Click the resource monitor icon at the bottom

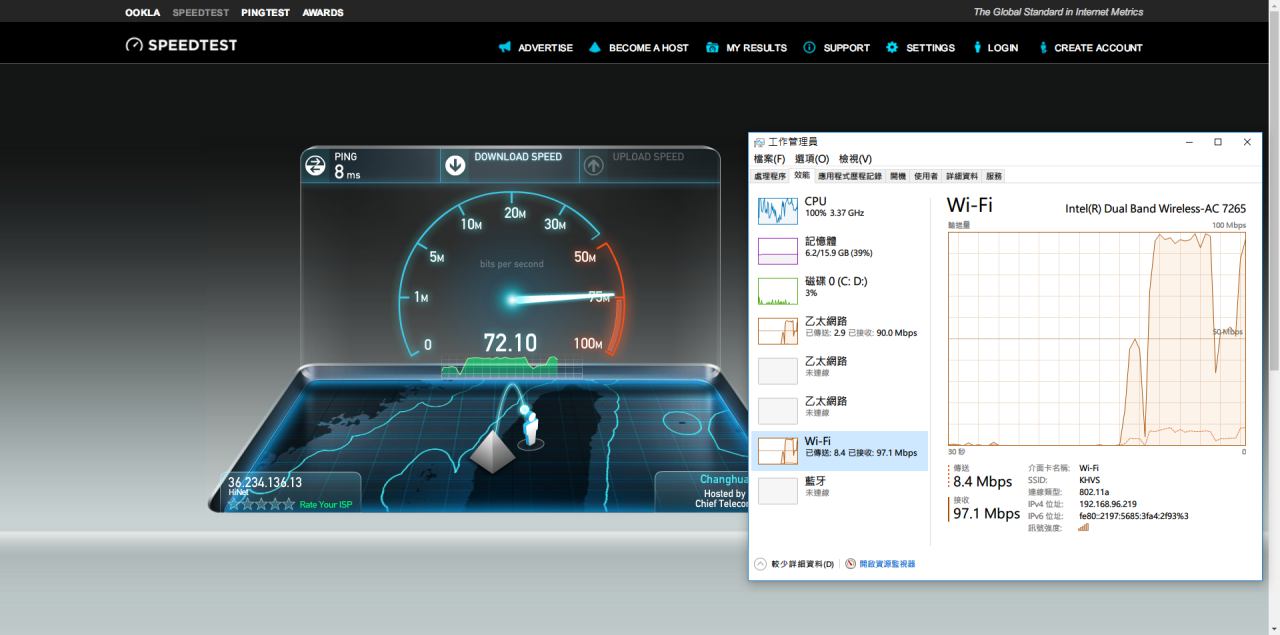[x=851, y=564]
